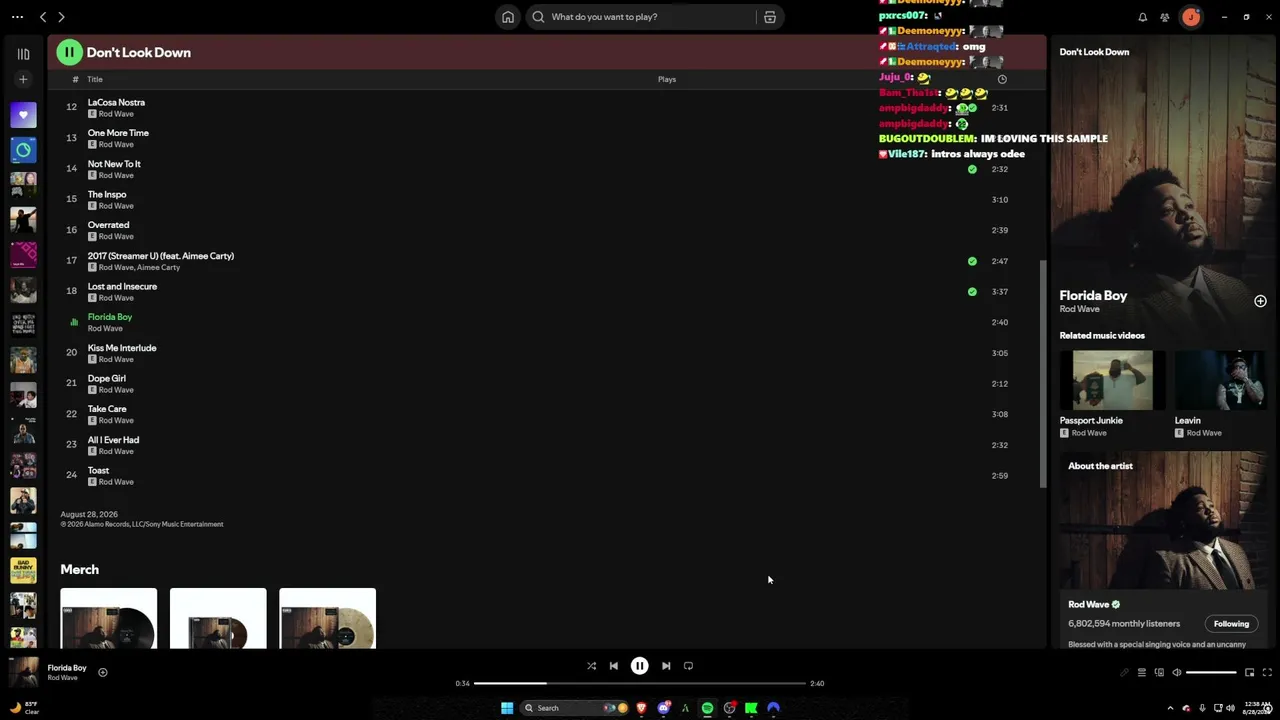1280x720 pixels.
Task: Toggle the saved checkmark on '2017 (Streamer U)'
Action: click(x=972, y=261)
